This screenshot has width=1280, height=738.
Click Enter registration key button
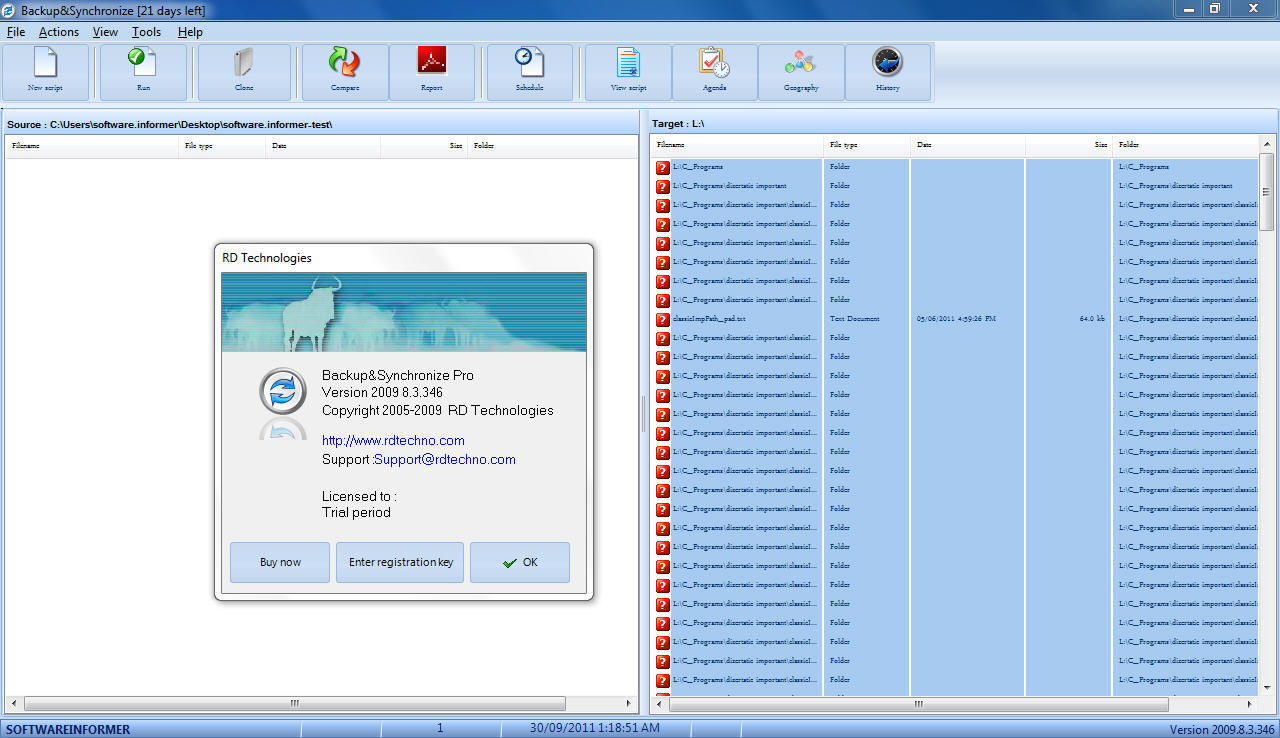pyautogui.click(x=400, y=562)
